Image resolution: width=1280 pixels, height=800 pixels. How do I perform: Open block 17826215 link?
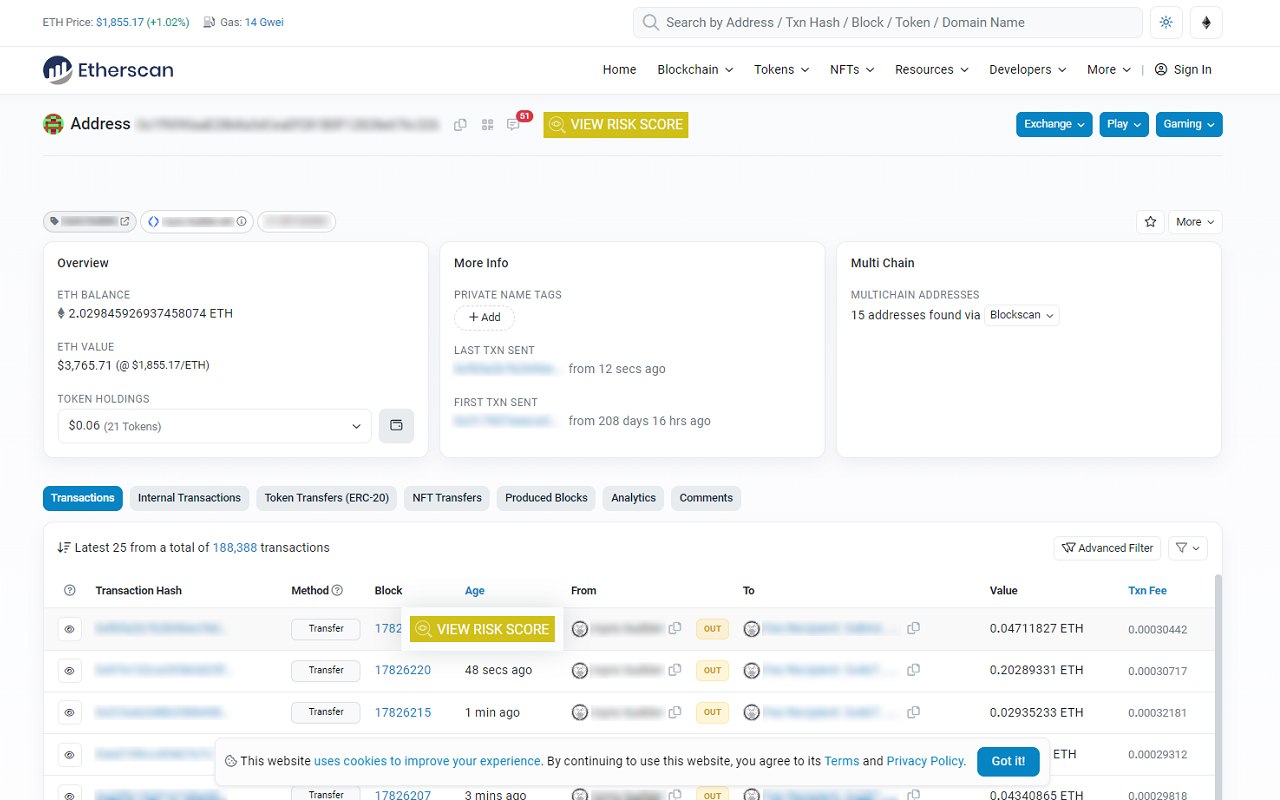tap(403, 712)
